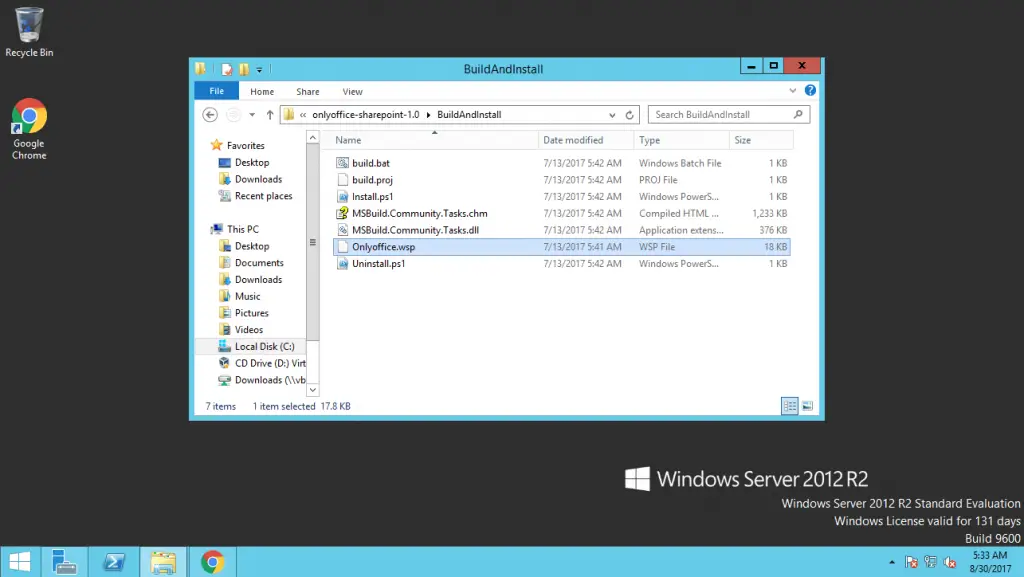Switch to the Share ribbon tab
The image size is (1024, 577).
tap(308, 92)
